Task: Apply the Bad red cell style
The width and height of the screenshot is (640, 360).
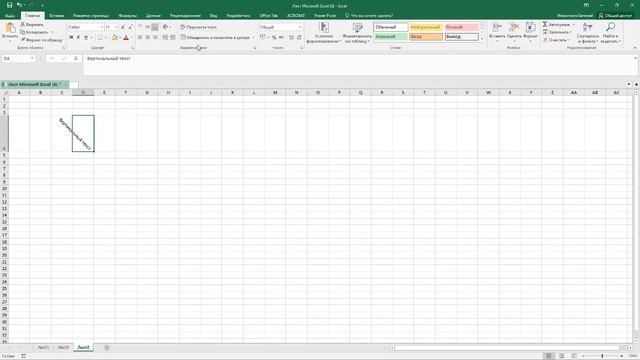Action: [461, 27]
